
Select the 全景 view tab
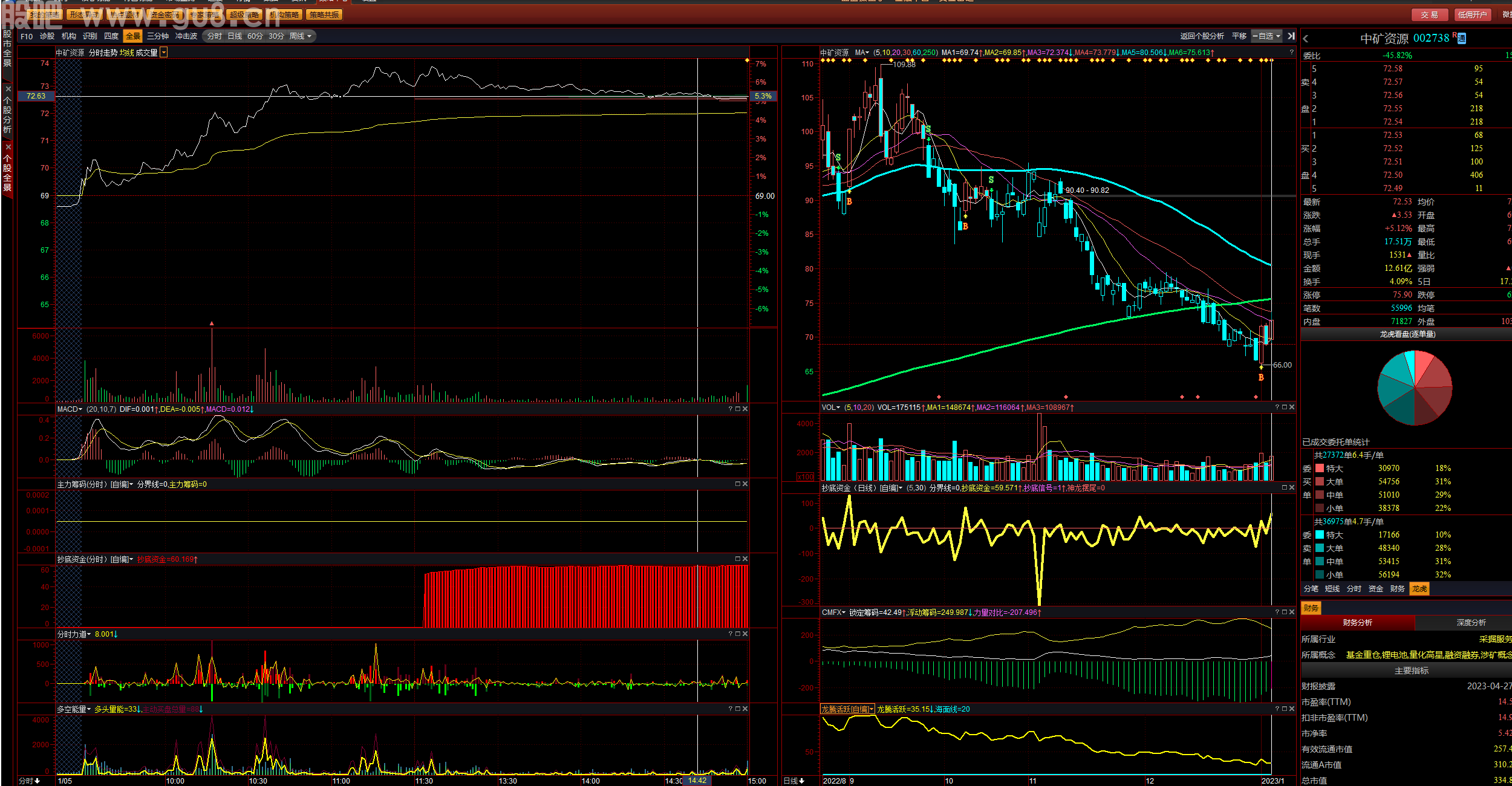click(x=132, y=36)
